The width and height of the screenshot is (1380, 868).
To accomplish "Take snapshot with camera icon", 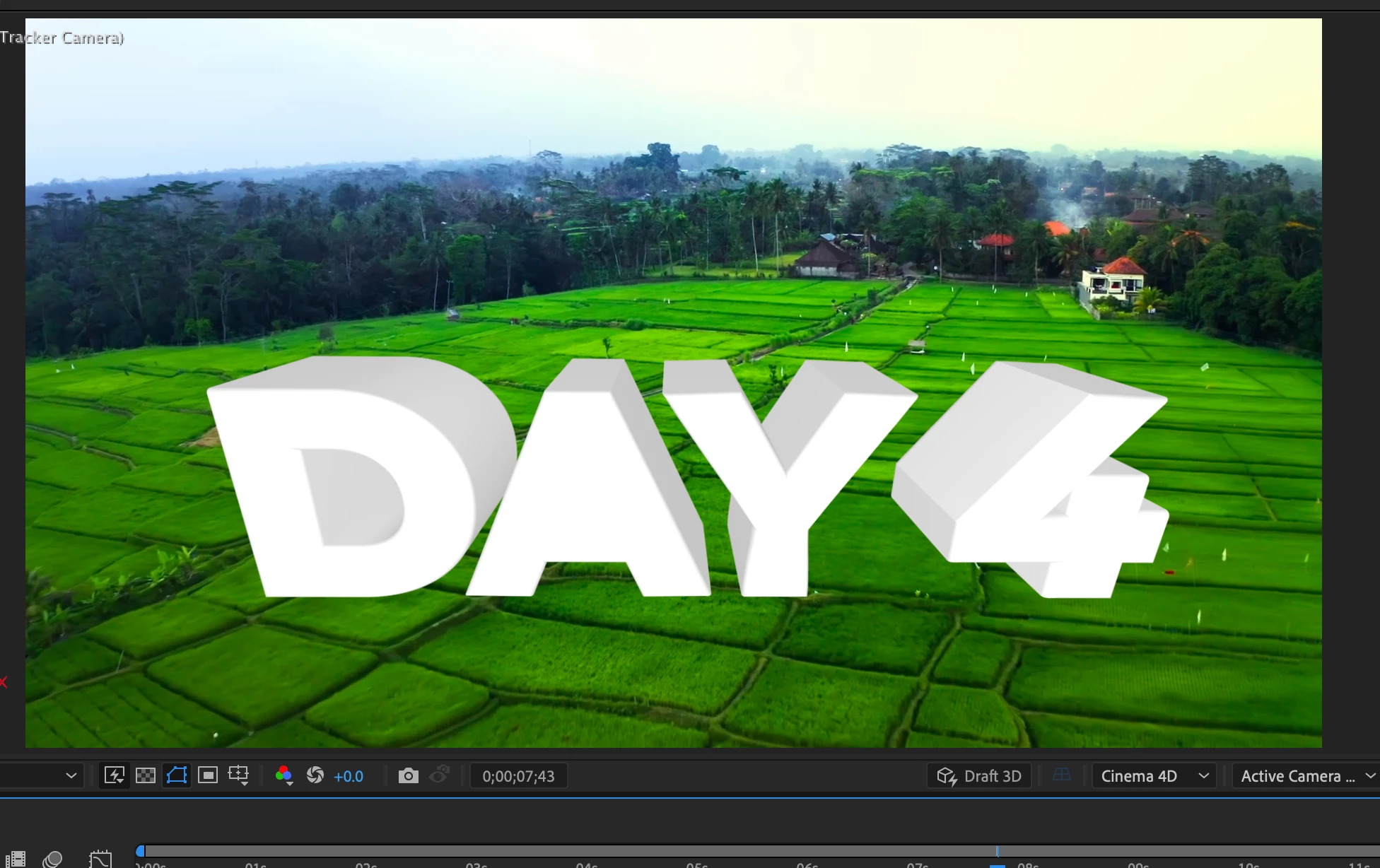I will pos(408,776).
